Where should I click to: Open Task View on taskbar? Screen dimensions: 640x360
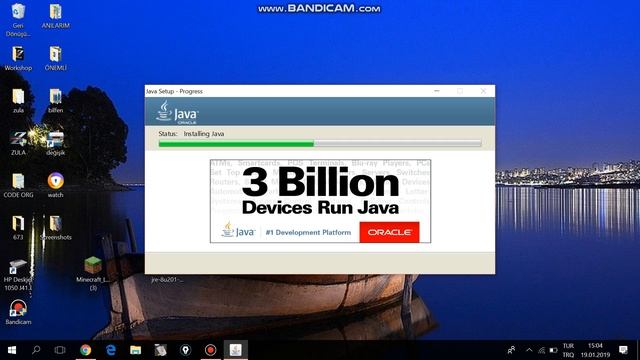(x=60, y=350)
